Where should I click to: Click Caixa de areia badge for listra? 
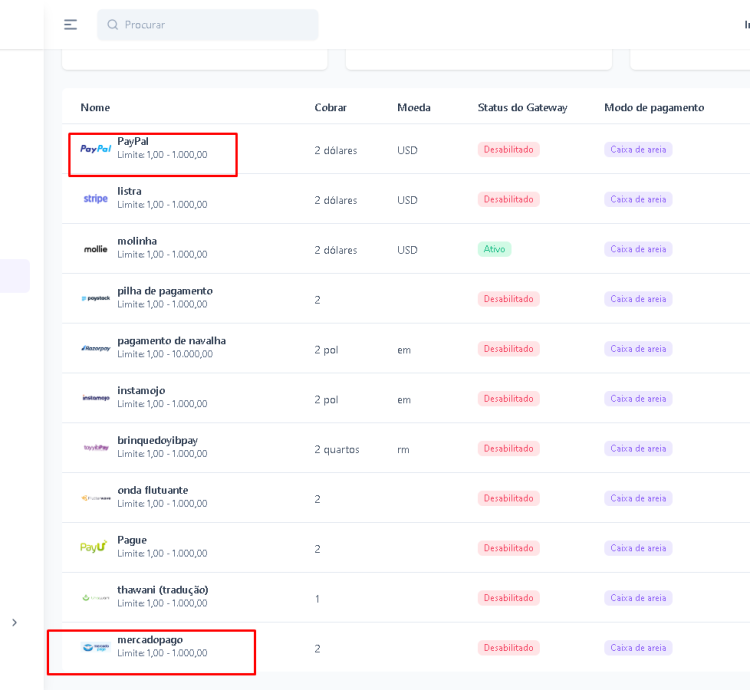pos(638,199)
